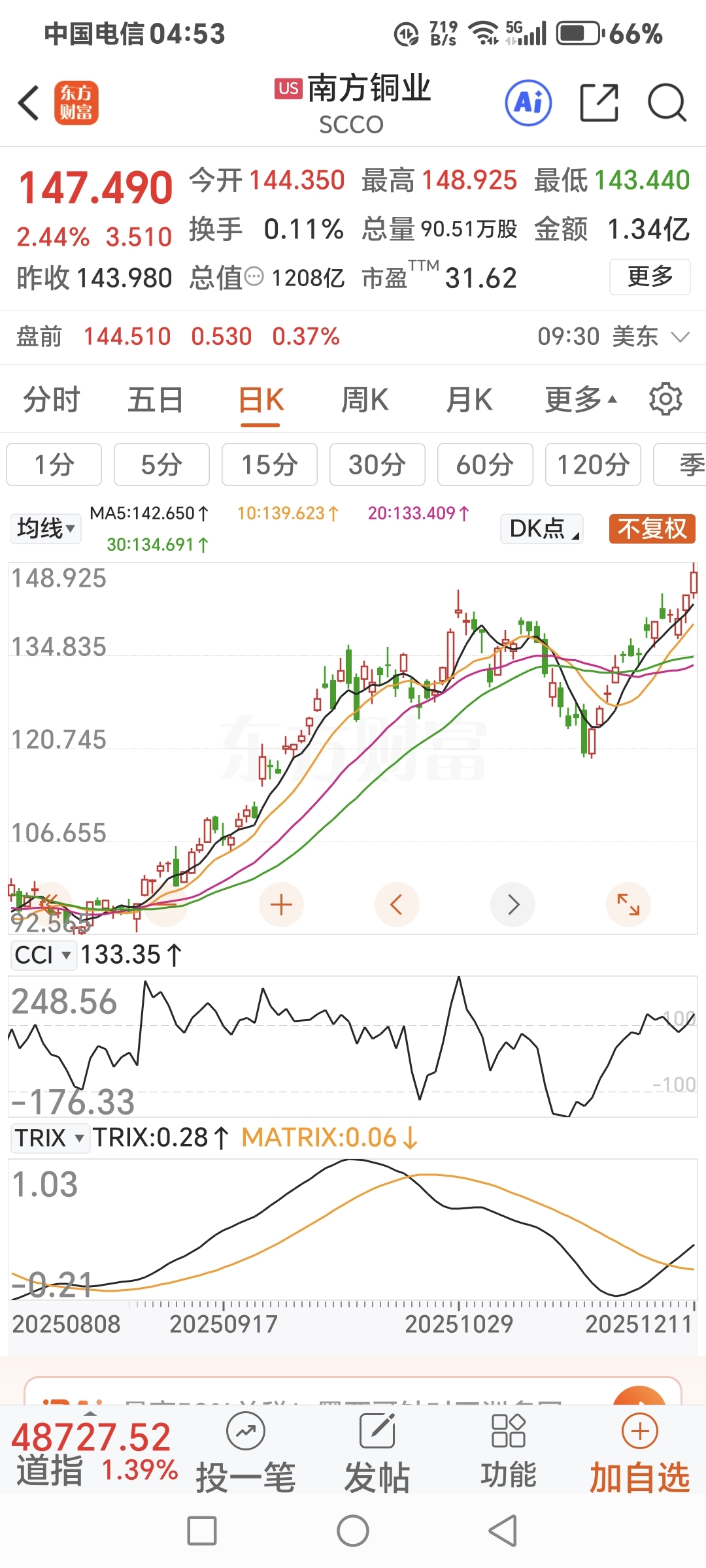Tap the share icon
This screenshot has width=706, height=1568.
[x=599, y=103]
